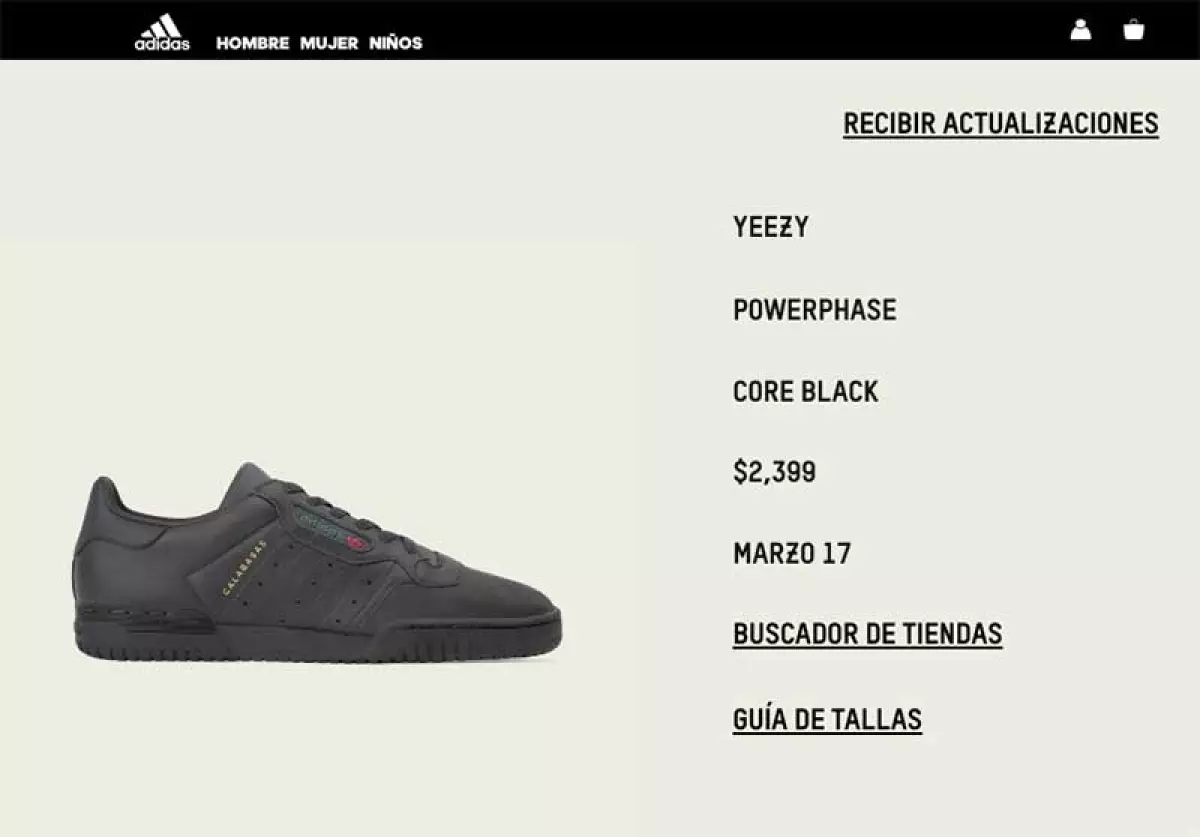Open the GUÍA DE TALLAS link
1200x837 pixels.
coord(827,719)
